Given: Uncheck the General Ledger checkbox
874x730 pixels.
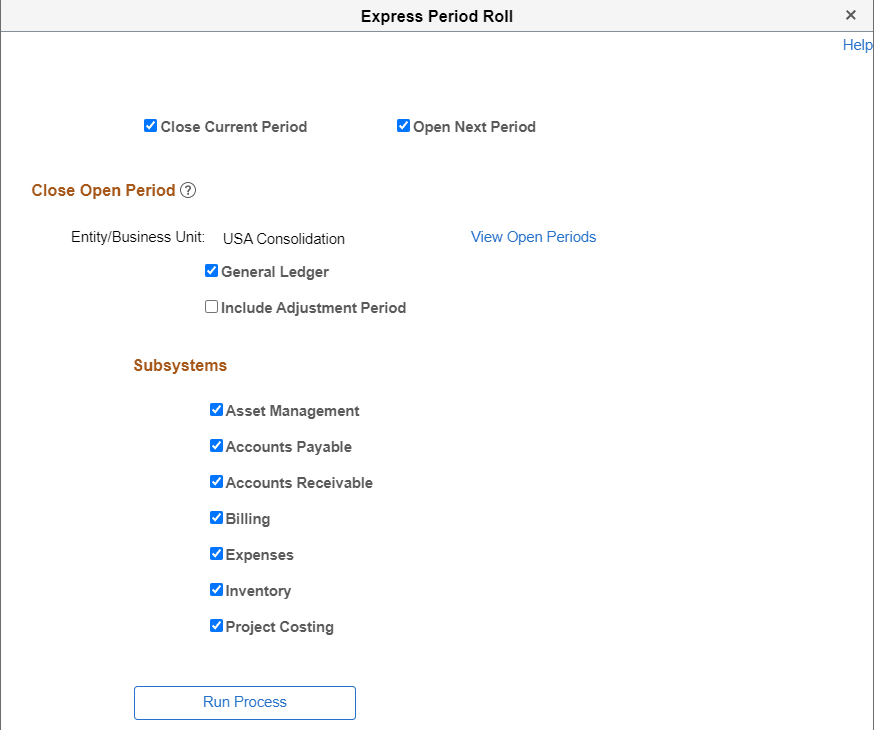Looking at the screenshot, I should pyautogui.click(x=211, y=270).
